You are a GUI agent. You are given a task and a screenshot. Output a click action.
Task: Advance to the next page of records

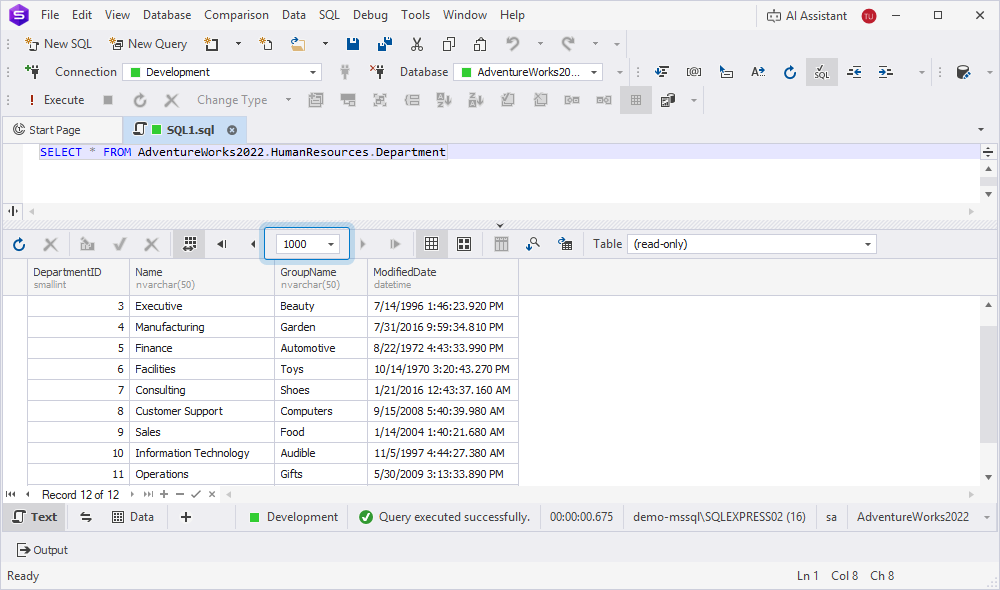(363, 243)
